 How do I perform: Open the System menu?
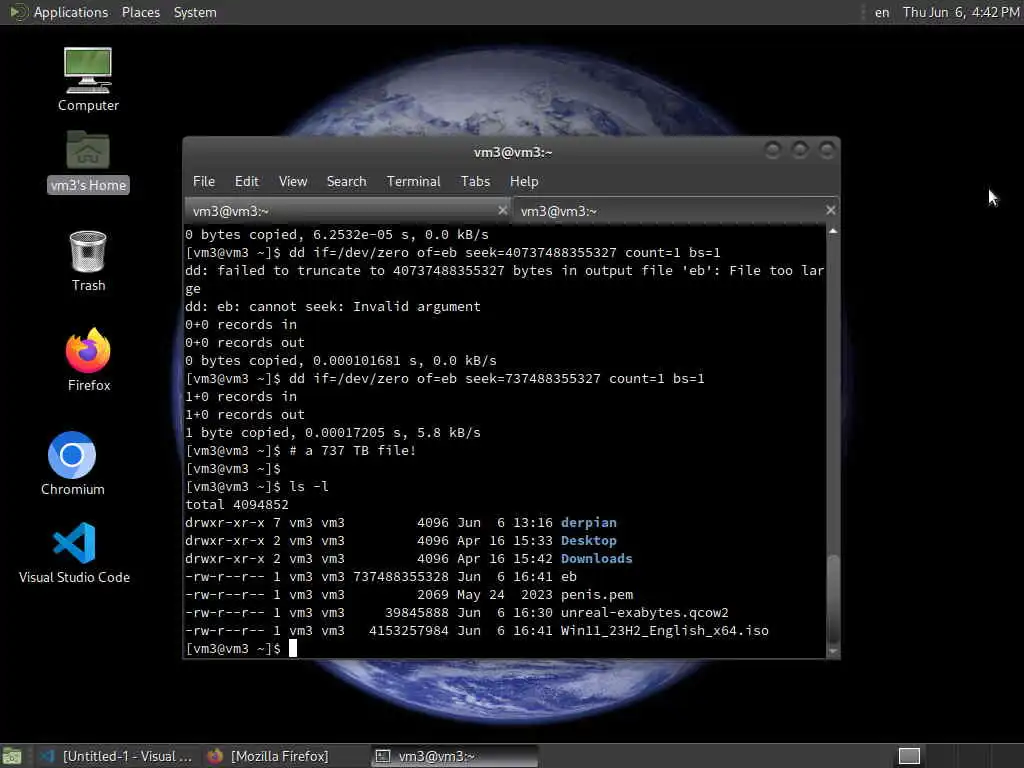coord(195,12)
